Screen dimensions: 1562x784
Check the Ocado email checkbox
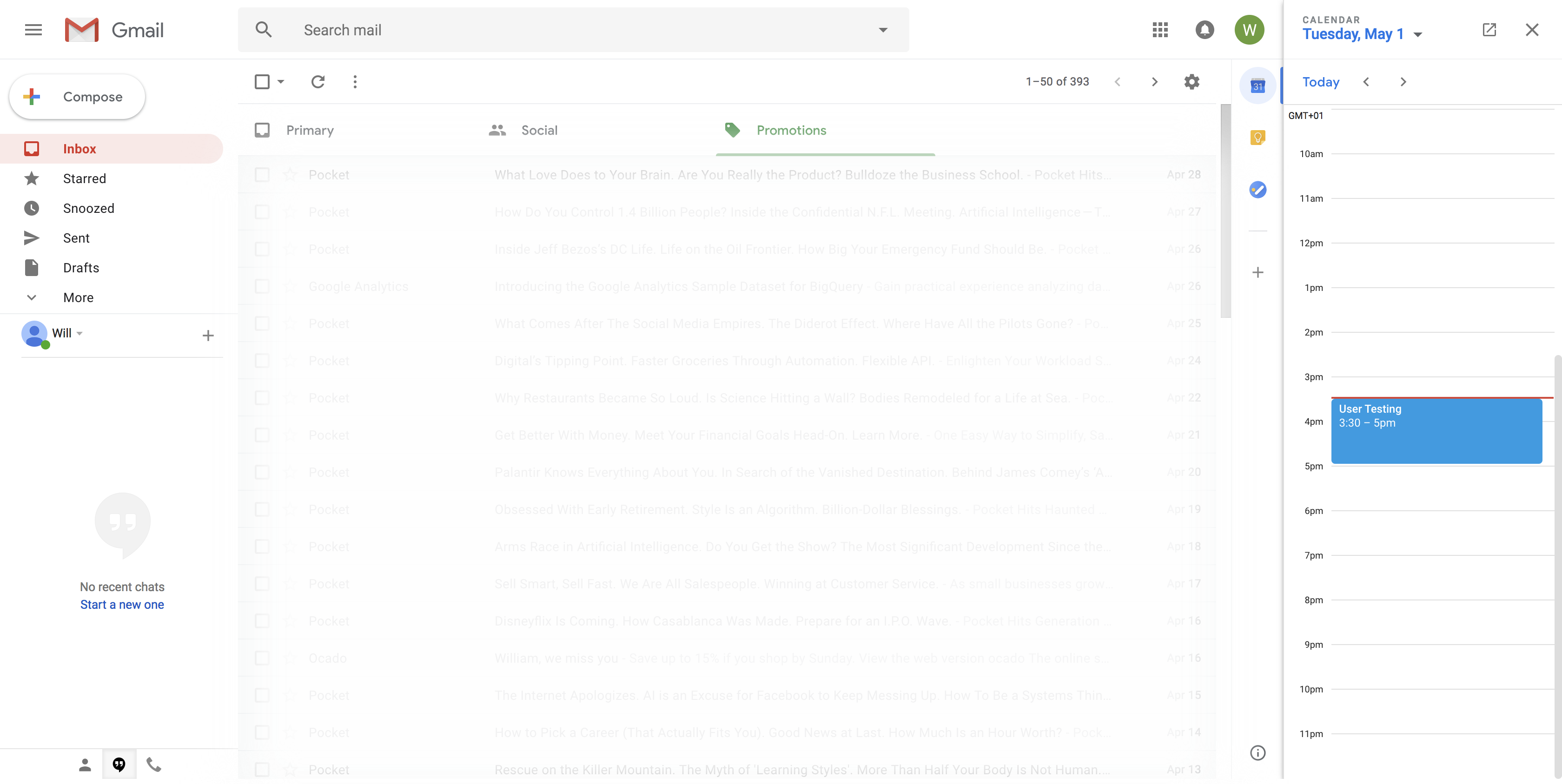click(262, 658)
